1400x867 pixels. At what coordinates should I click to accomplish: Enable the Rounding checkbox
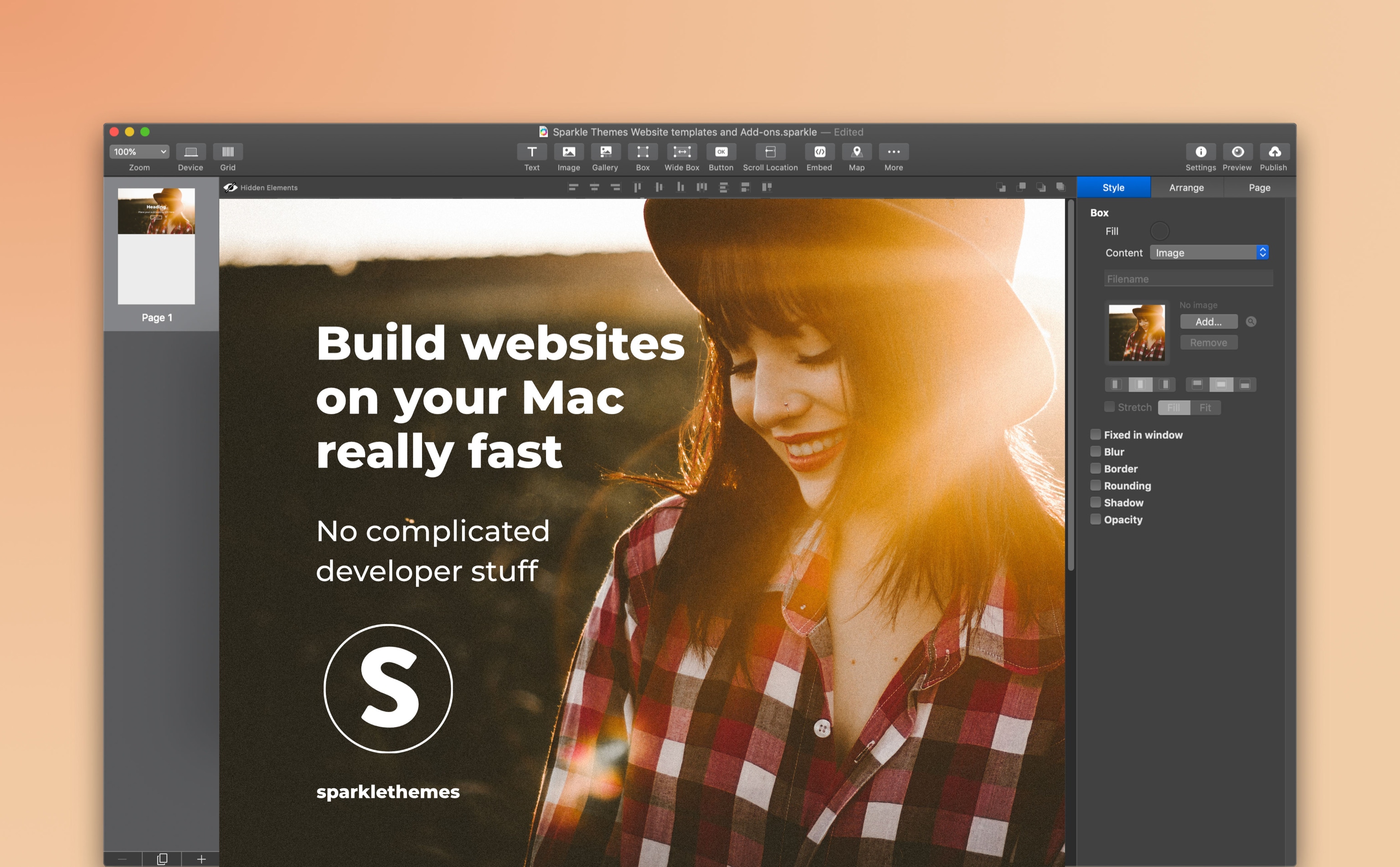pos(1095,485)
